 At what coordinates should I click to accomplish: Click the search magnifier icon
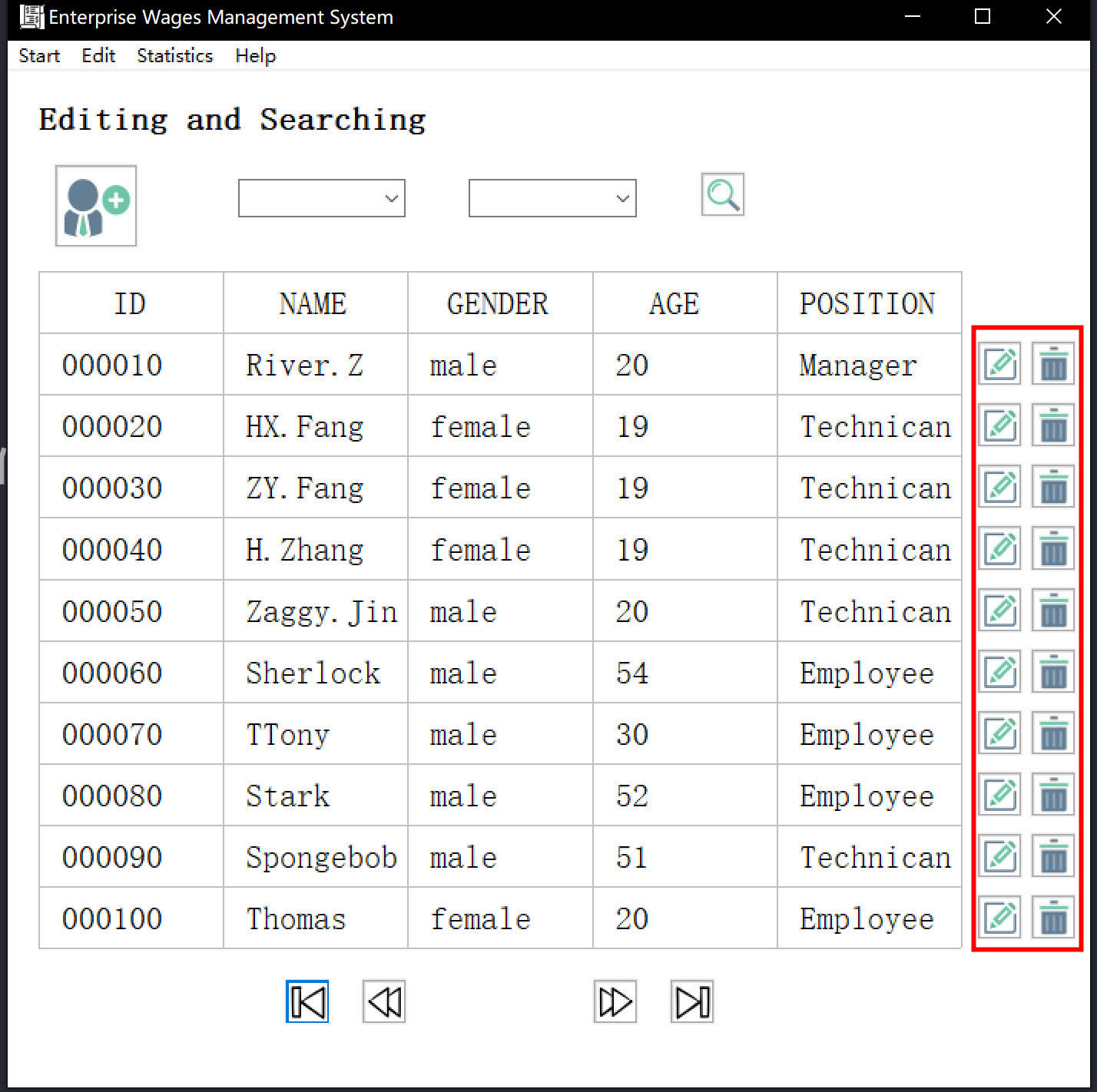[x=721, y=195]
